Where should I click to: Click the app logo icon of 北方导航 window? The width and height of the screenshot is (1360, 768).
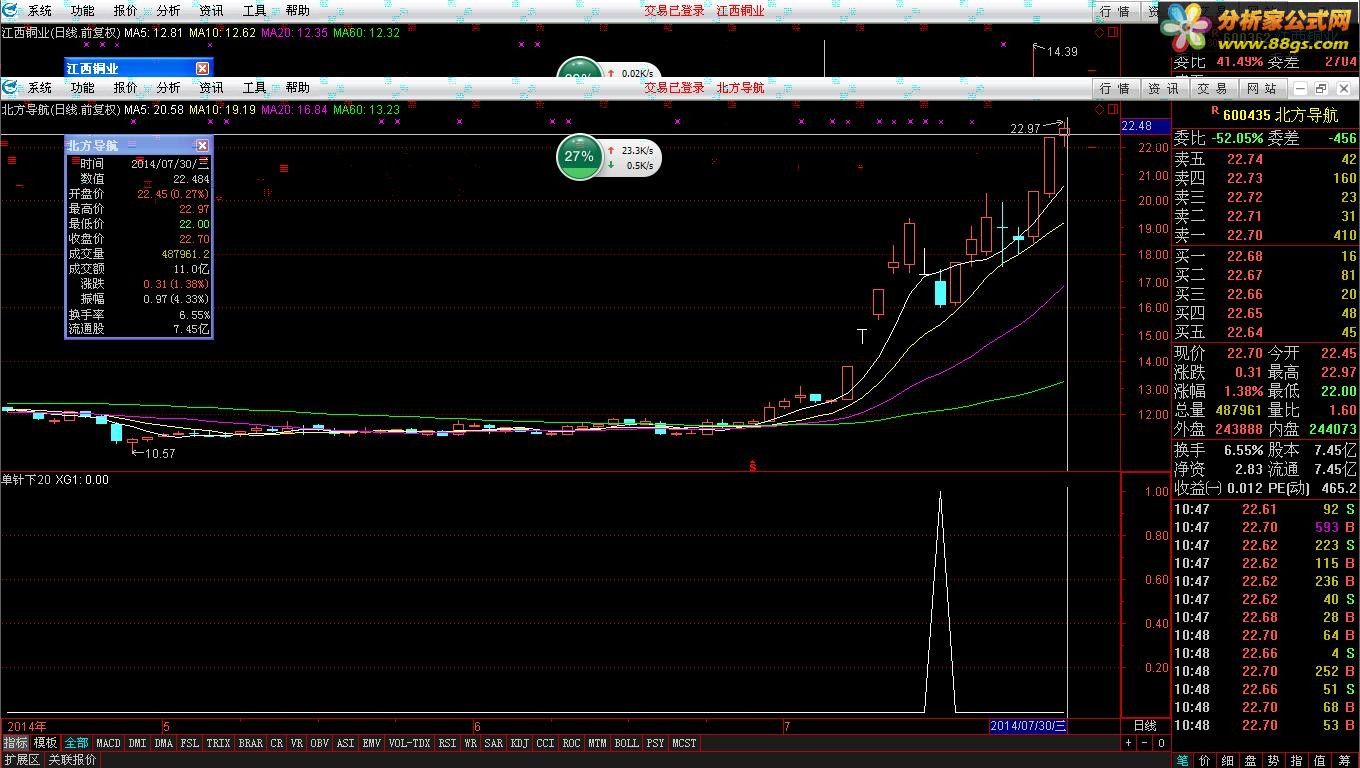11,88
